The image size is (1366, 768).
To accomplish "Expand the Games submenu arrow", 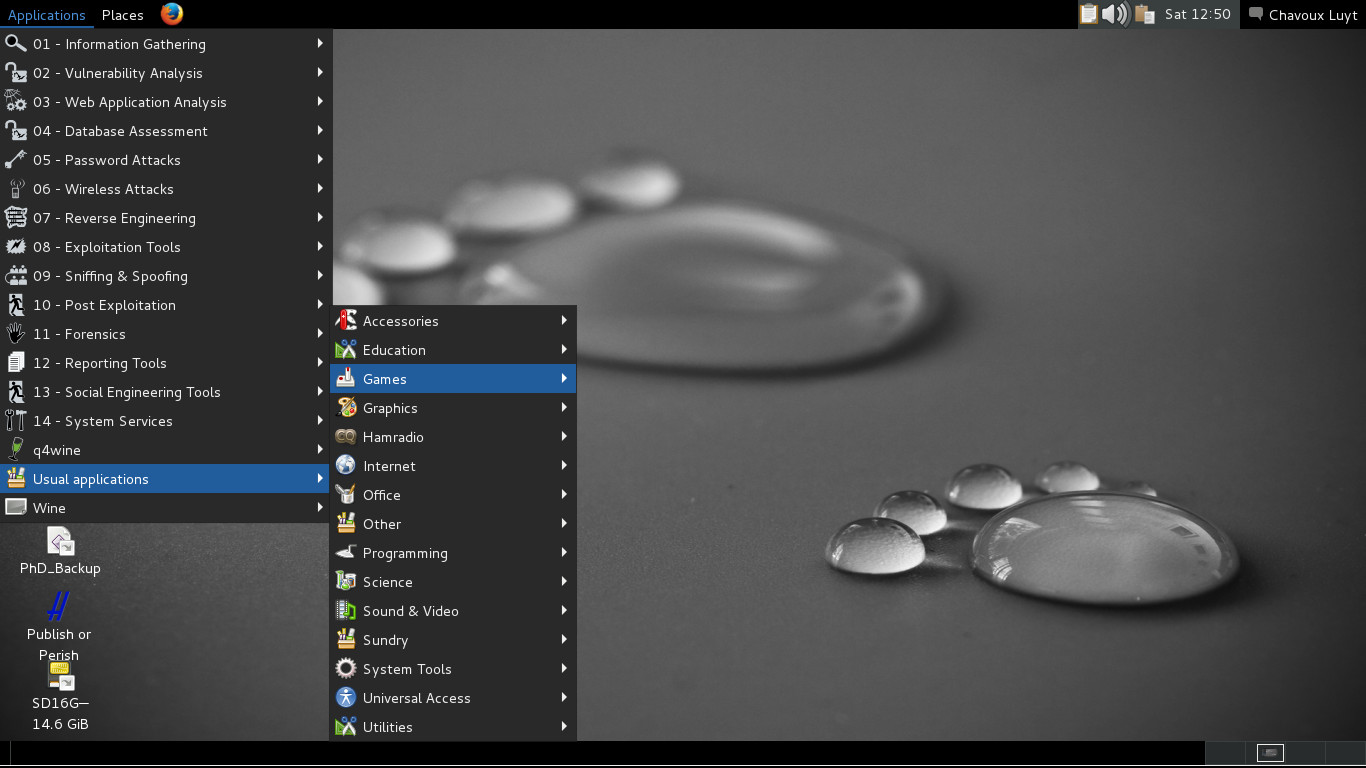I will click(564, 379).
